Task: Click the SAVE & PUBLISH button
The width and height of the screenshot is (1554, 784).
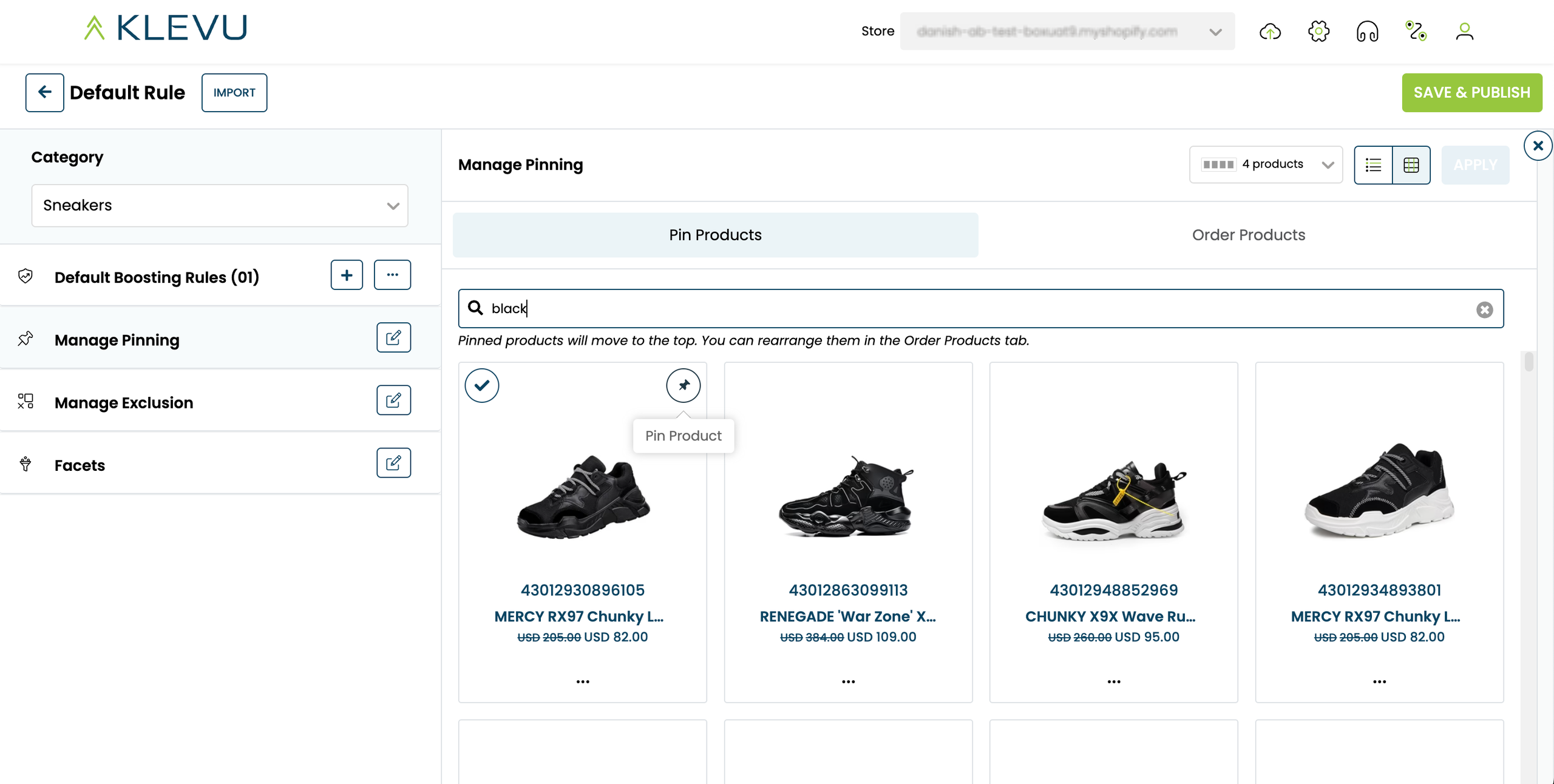Action: pos(1471,93)
